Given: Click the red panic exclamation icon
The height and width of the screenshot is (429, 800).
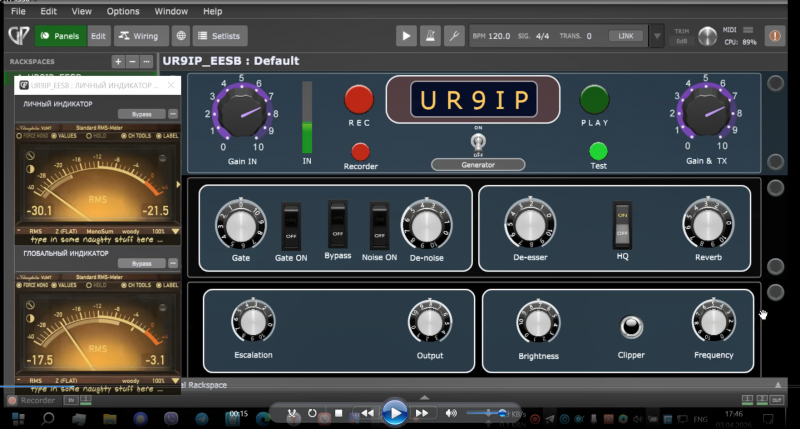Looking at the screenshot, I should [774, 36].
